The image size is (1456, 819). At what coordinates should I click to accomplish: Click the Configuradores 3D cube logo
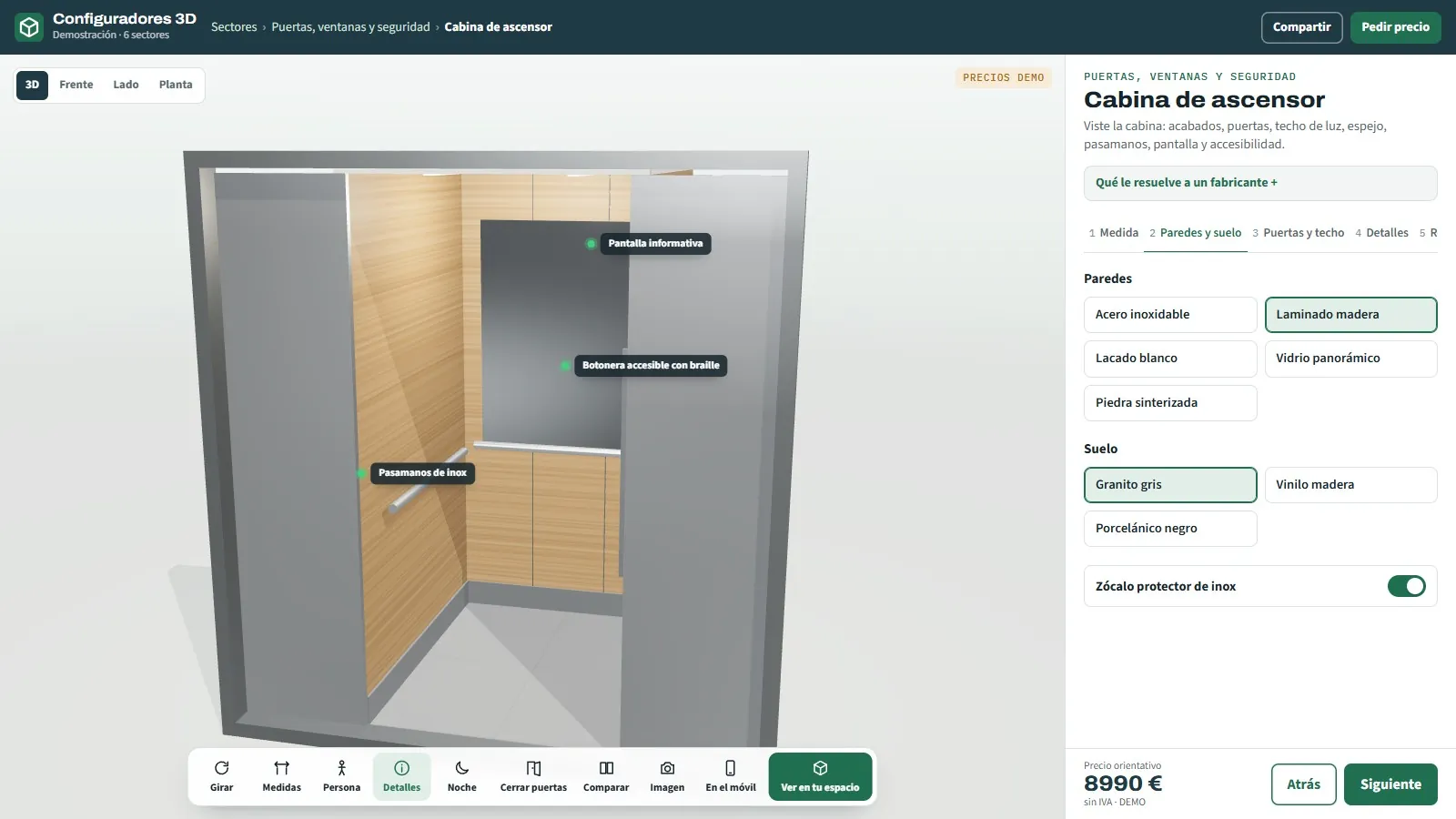(29, 27)
